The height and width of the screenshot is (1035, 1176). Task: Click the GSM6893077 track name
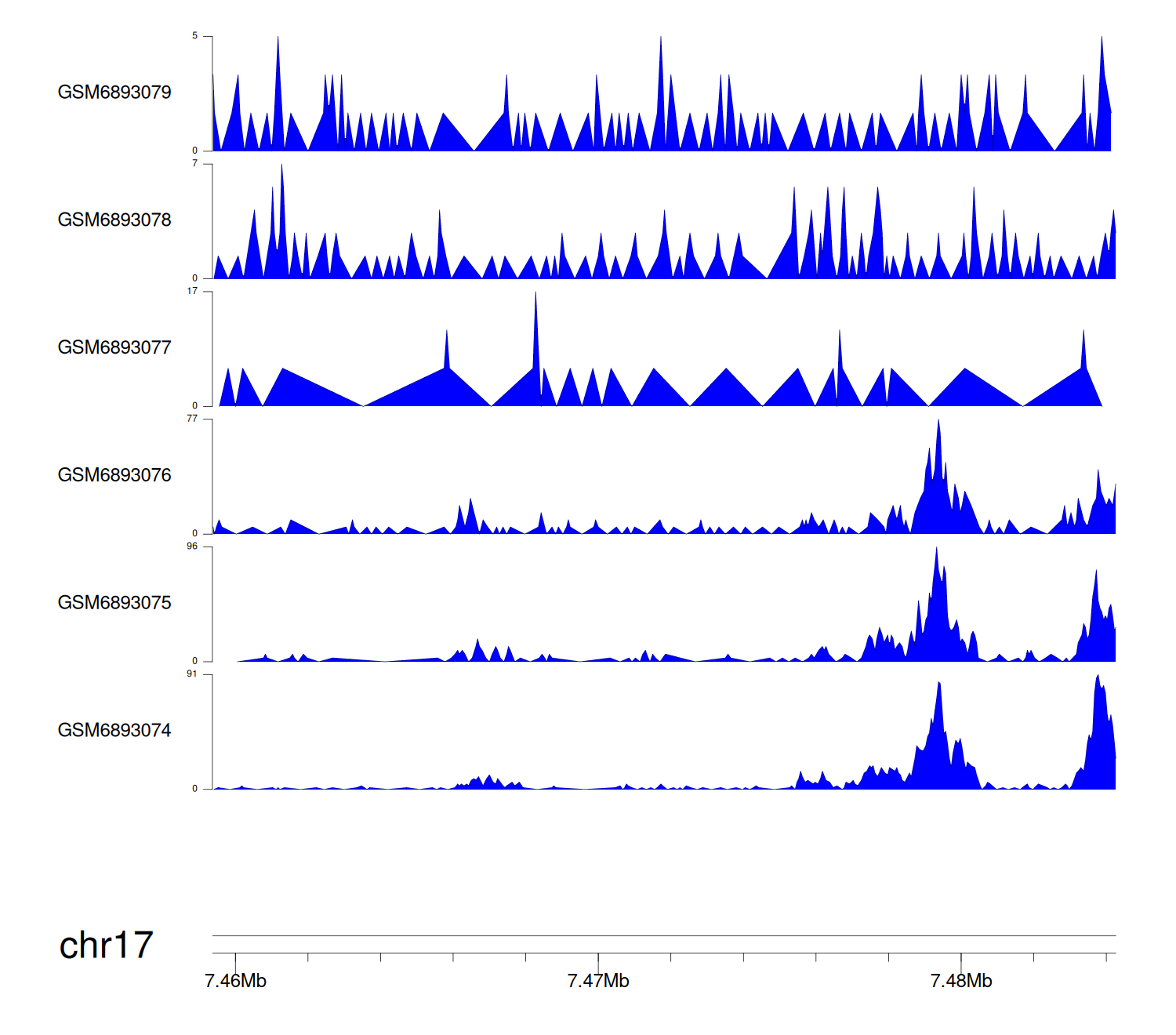point(114,348)
